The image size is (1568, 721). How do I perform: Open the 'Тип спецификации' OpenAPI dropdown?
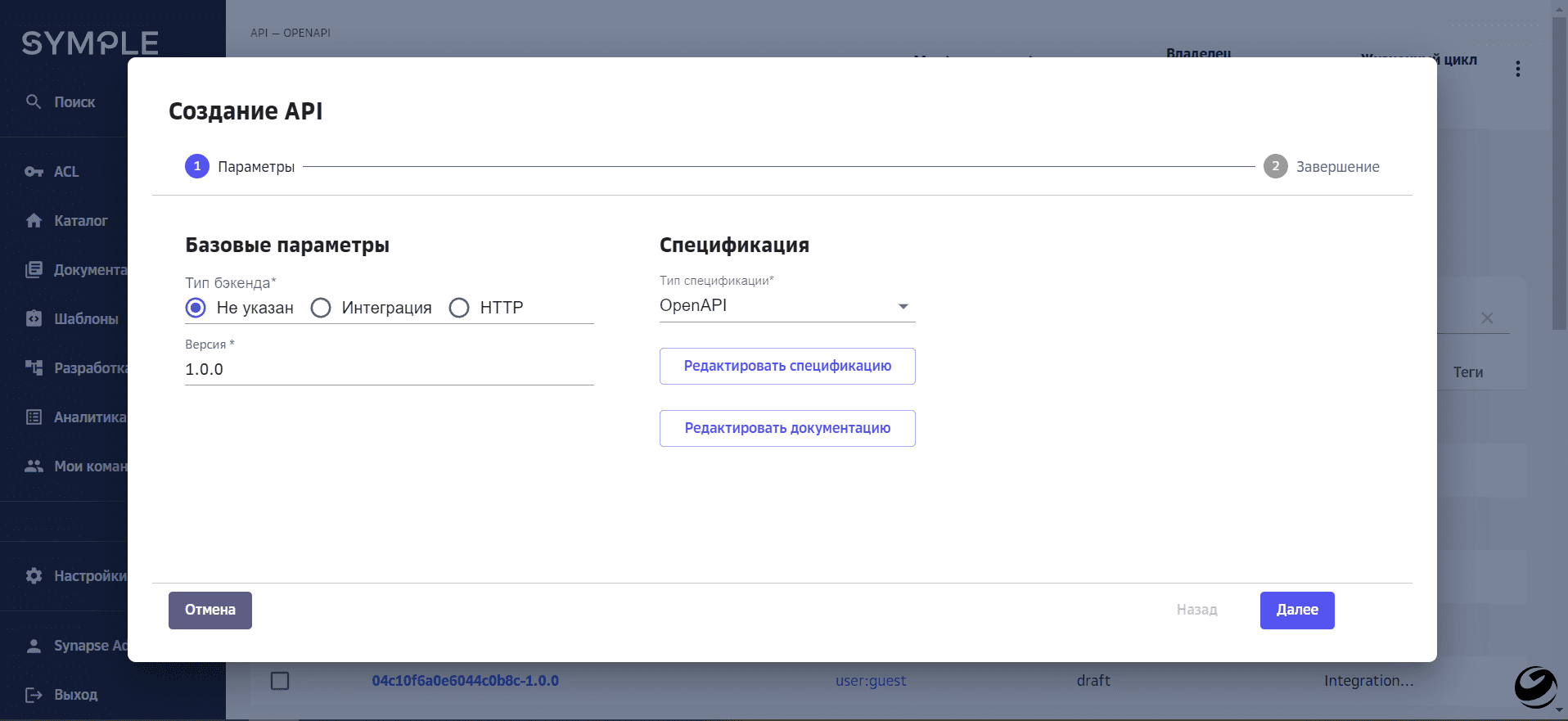point(786,305)
